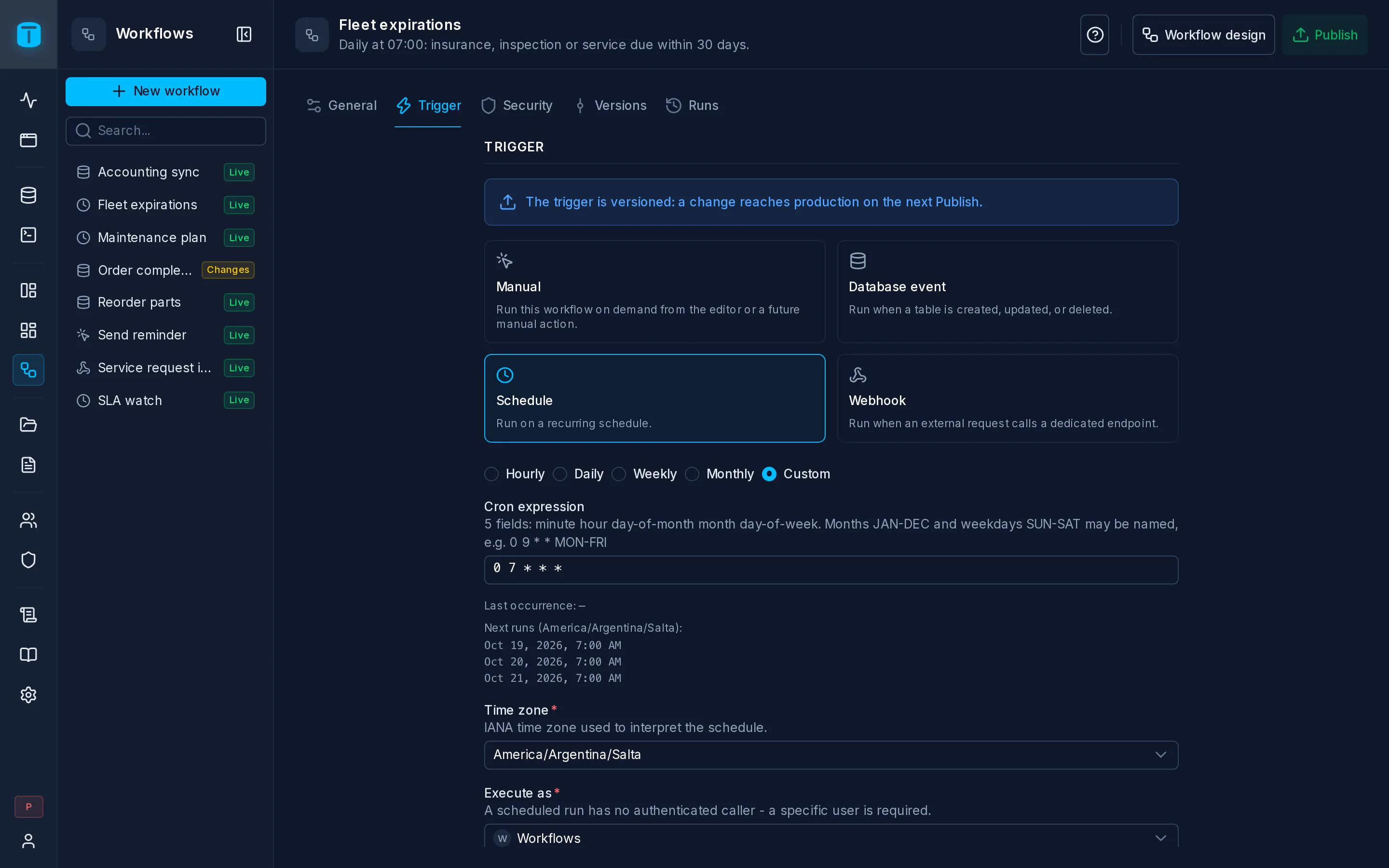Collapse the Workflows side panel
Screen dimensions: 1389x868
(x=244, y=34)
